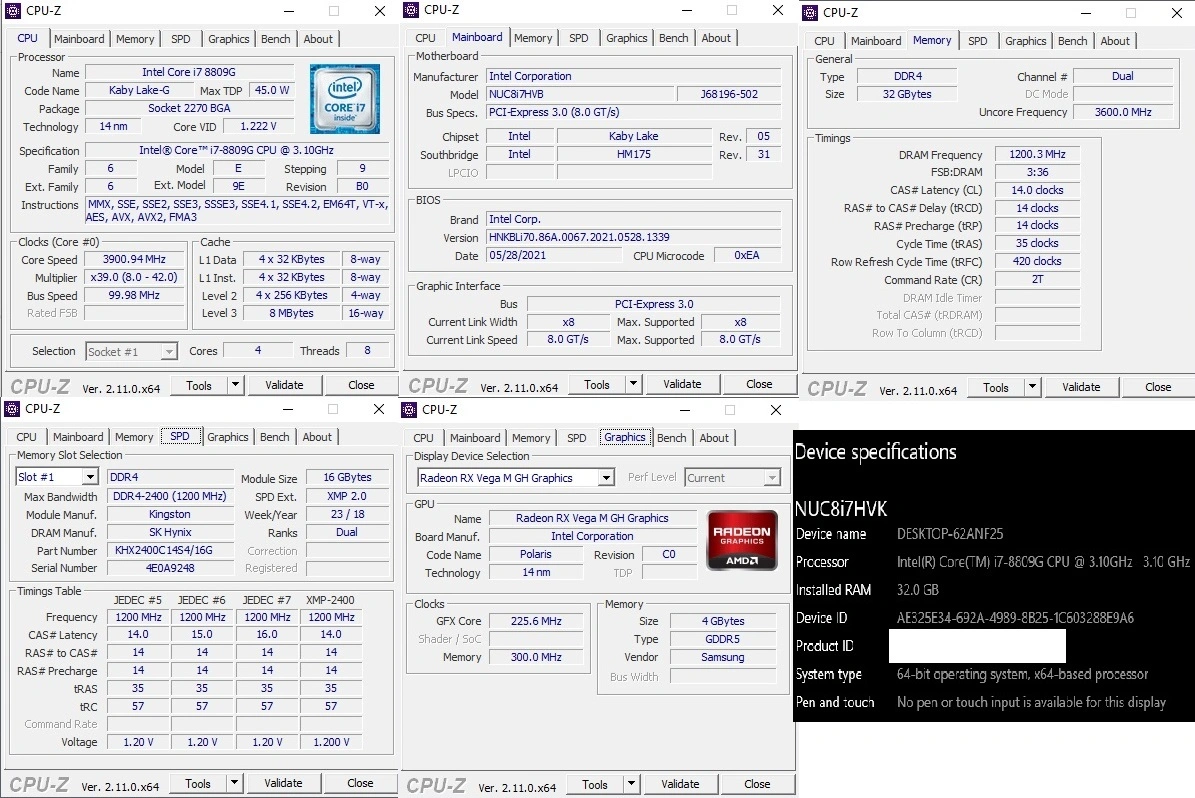
Task: Click the BIOS version "HNKBLi70.86A.0067.2021.0528.1339"
Action: point(634,237)
